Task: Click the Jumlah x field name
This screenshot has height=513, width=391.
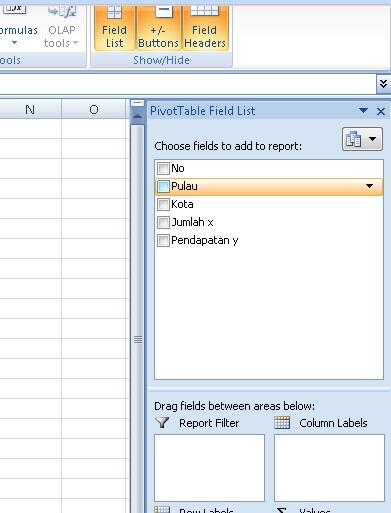Action: coord(192,222)
